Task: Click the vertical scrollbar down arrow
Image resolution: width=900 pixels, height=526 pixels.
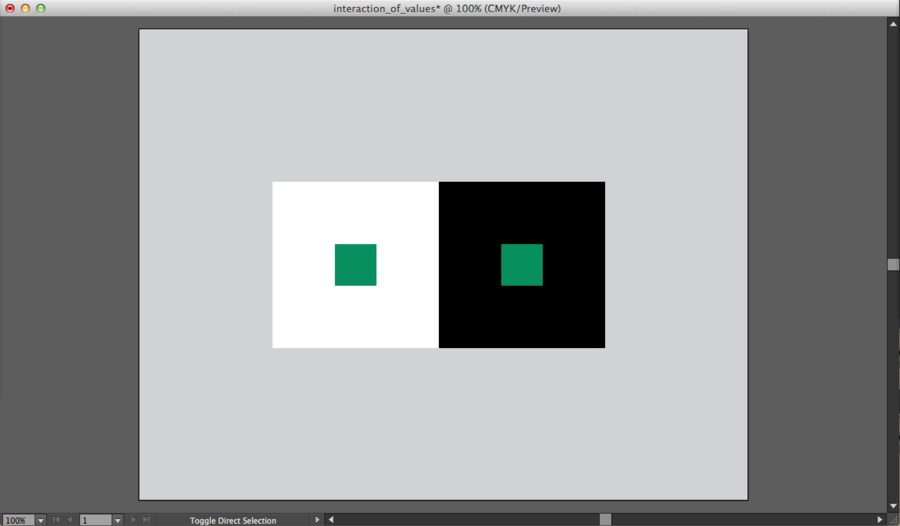Action: point(893,506)
